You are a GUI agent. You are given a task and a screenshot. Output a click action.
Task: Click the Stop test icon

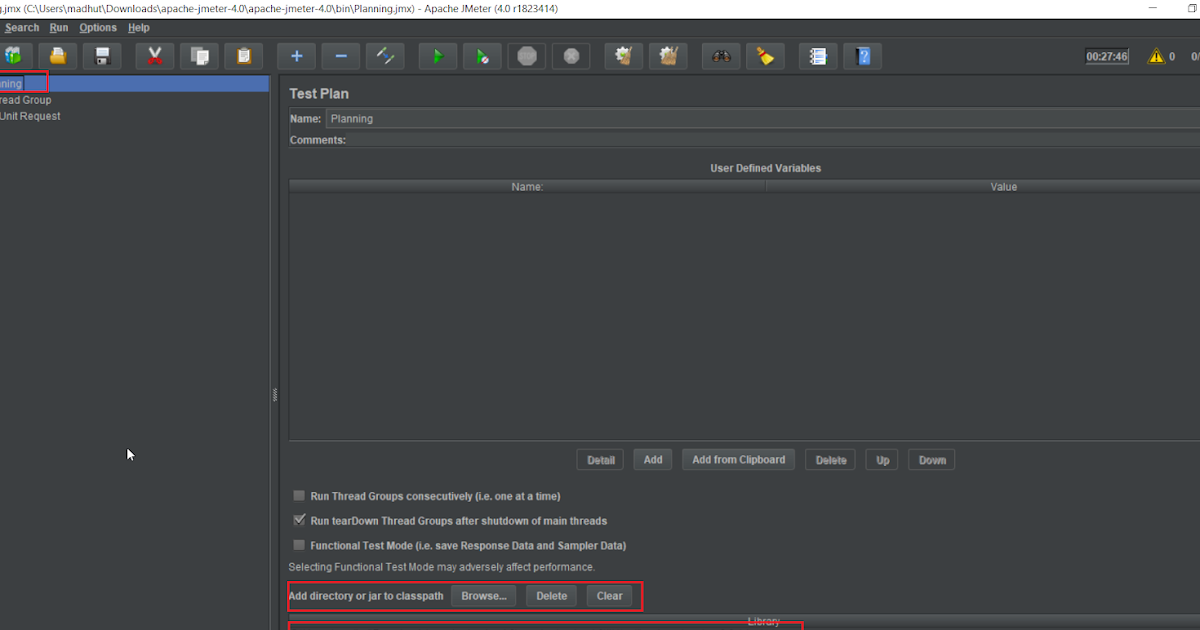(527, 56)
